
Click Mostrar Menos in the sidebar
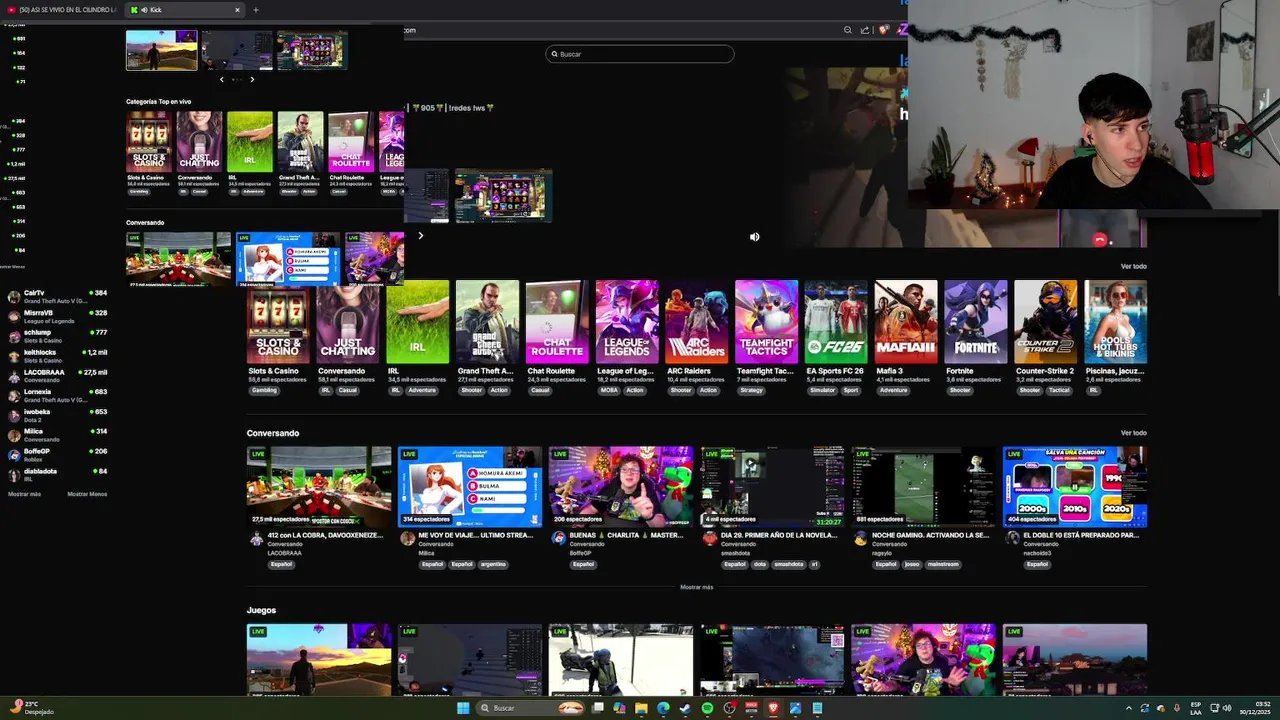87,494
